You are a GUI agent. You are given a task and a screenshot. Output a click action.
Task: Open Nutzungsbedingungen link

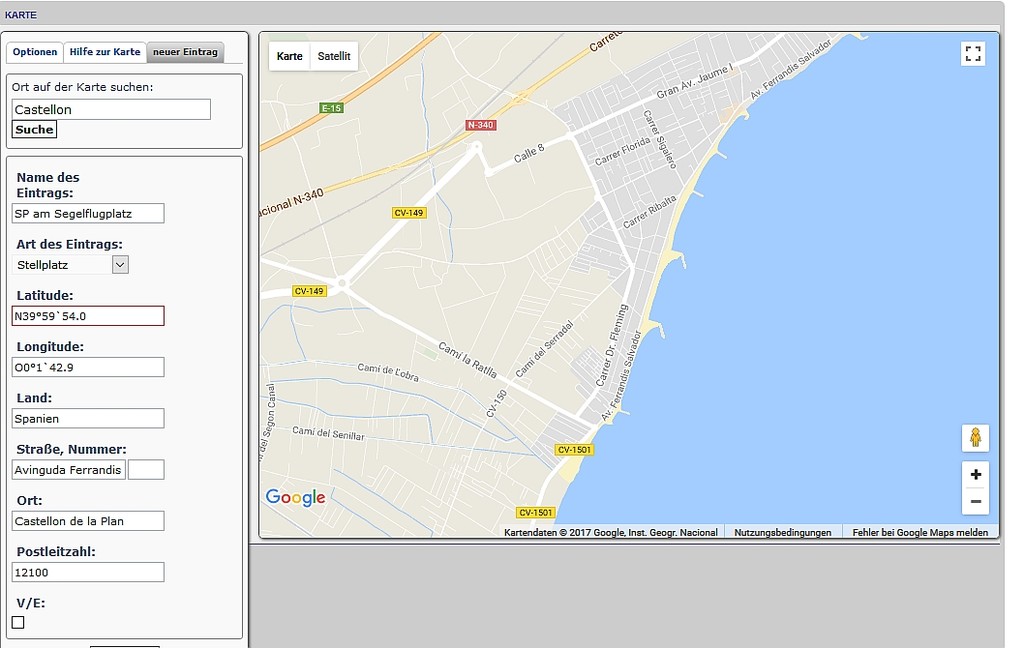click(x=782, y=532)
